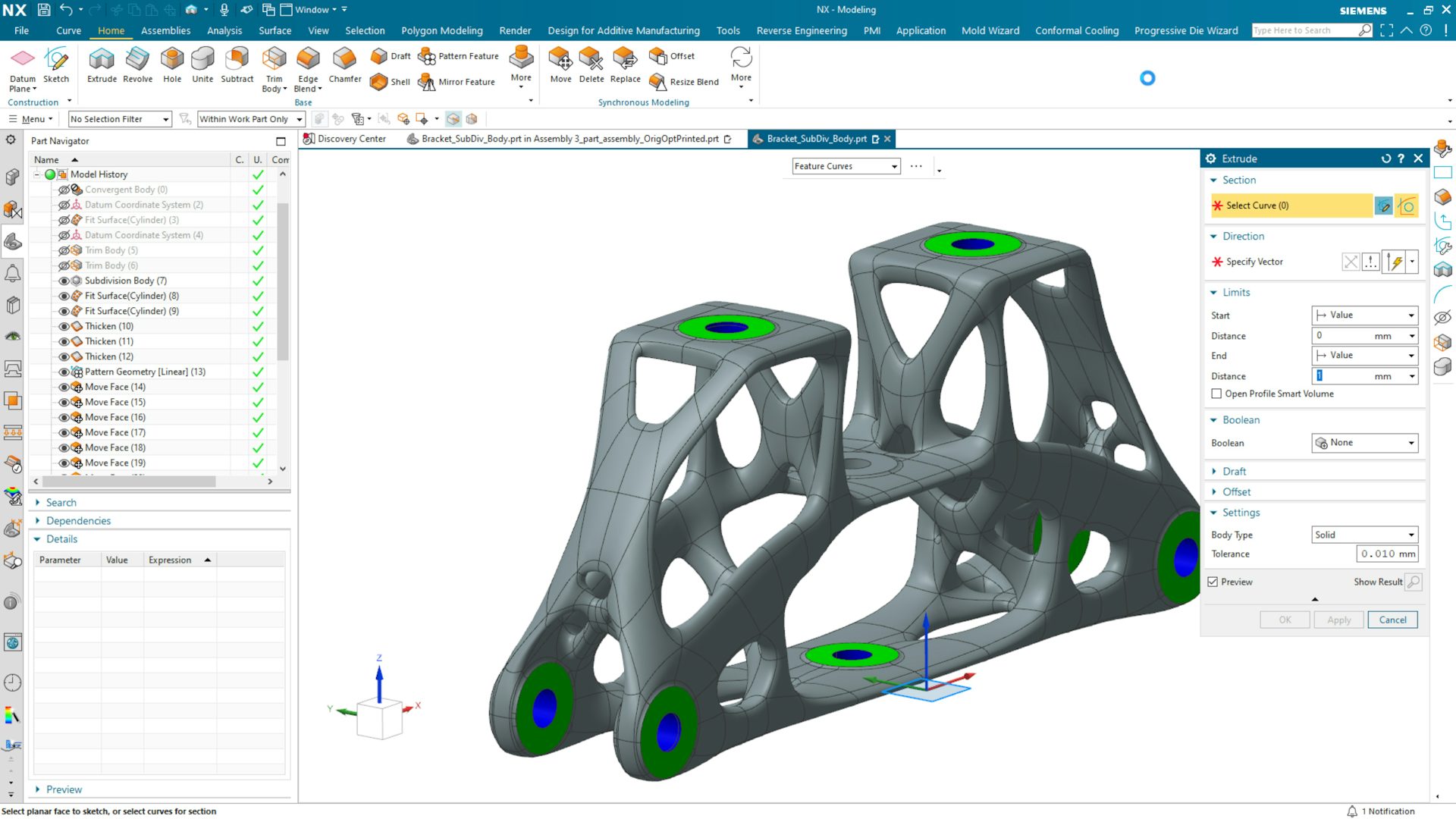Select No Selection Filter dropdown
Viewport: 1456px width, 819px height.
pyautogui.click(x=119, y=119)
